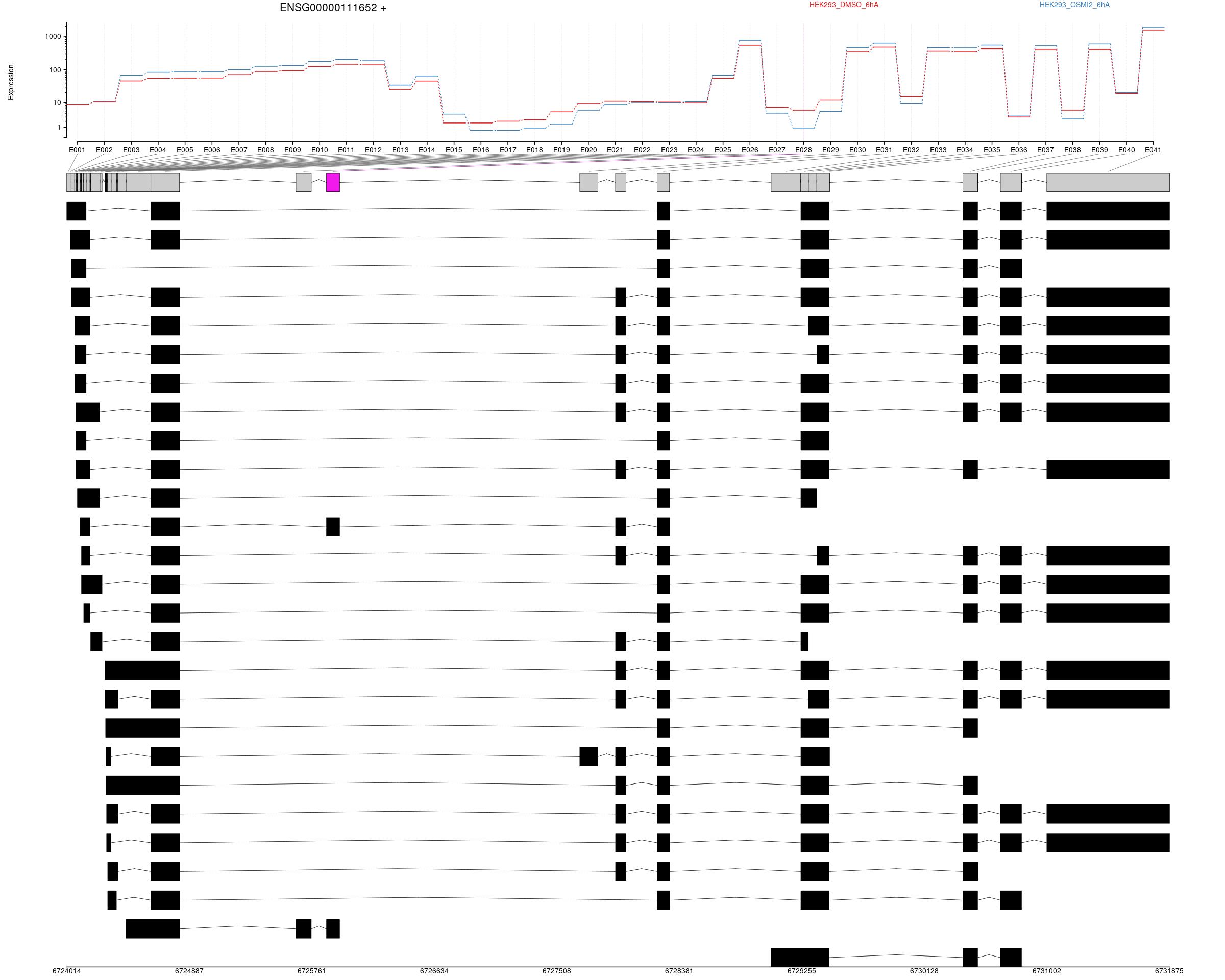Select exon label E026

pyautogui.click(x=750, y=150)
